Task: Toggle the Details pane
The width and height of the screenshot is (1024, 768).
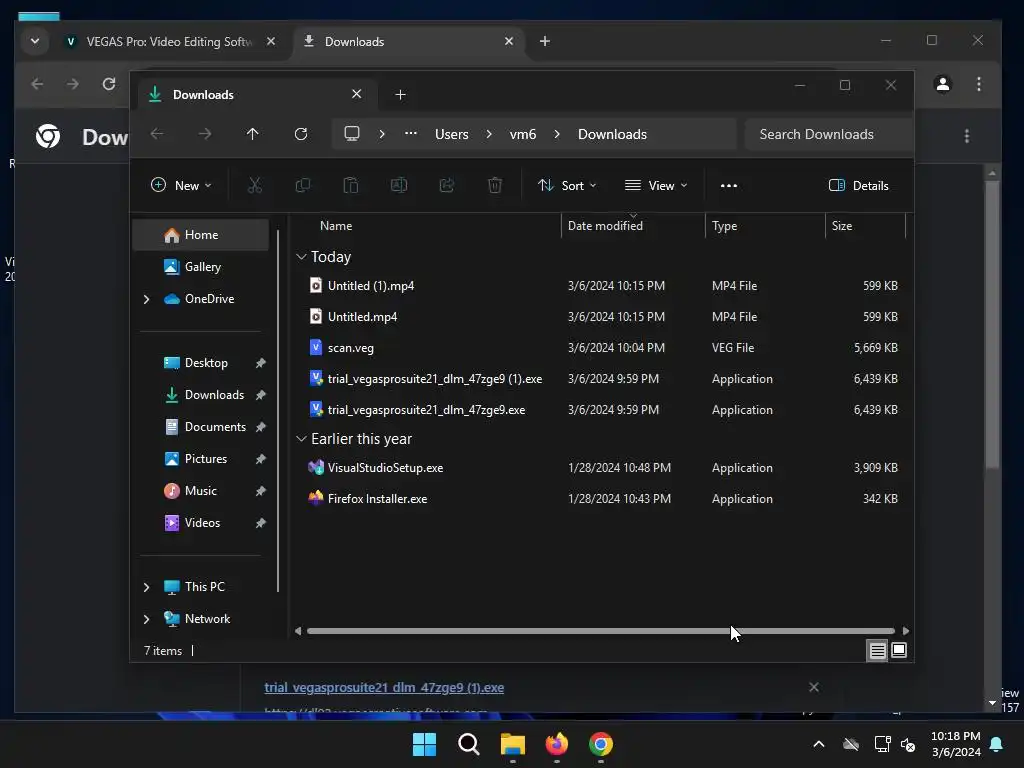Action: 859,185
